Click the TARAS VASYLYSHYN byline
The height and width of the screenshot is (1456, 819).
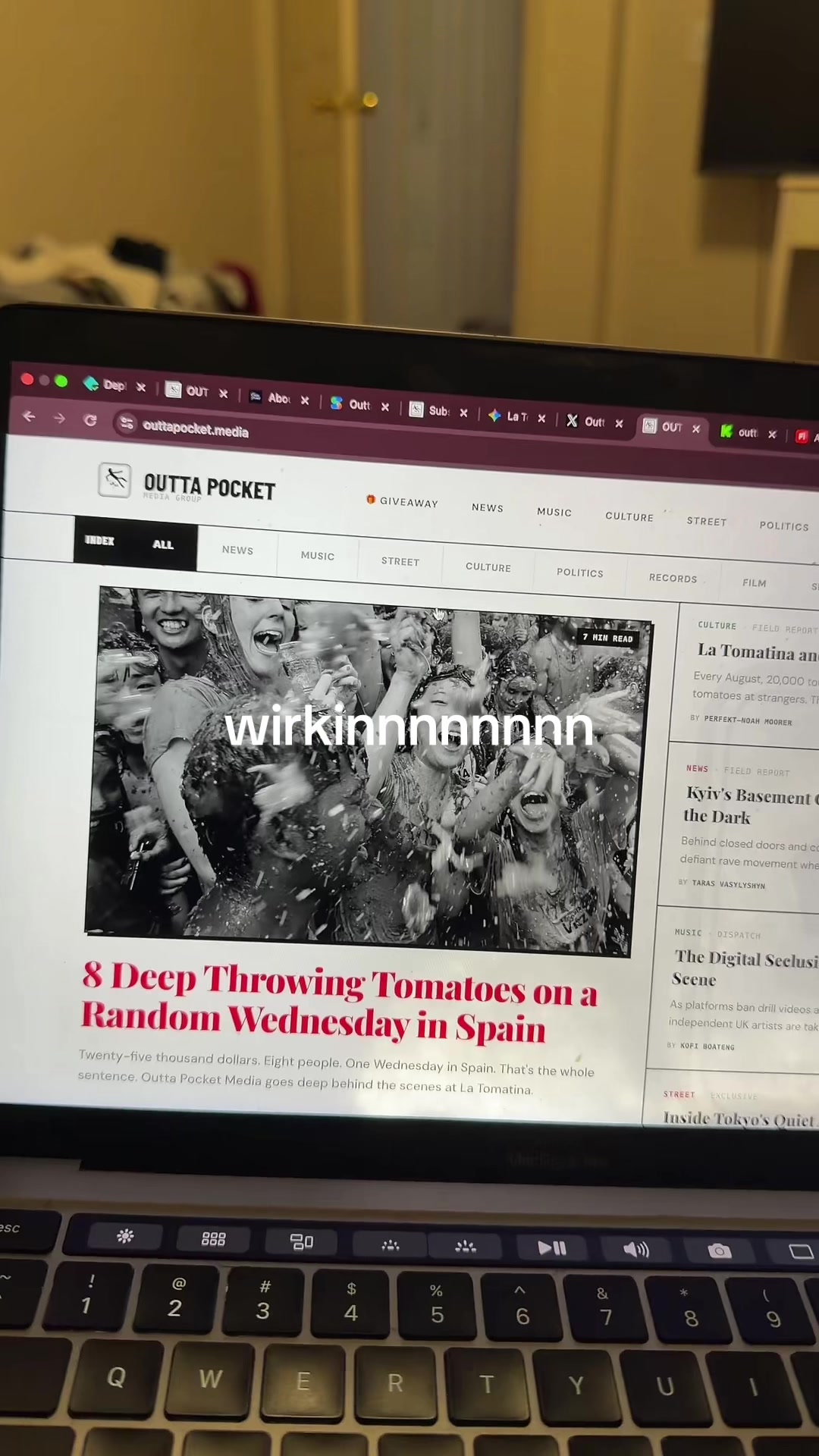pos(728,883)
